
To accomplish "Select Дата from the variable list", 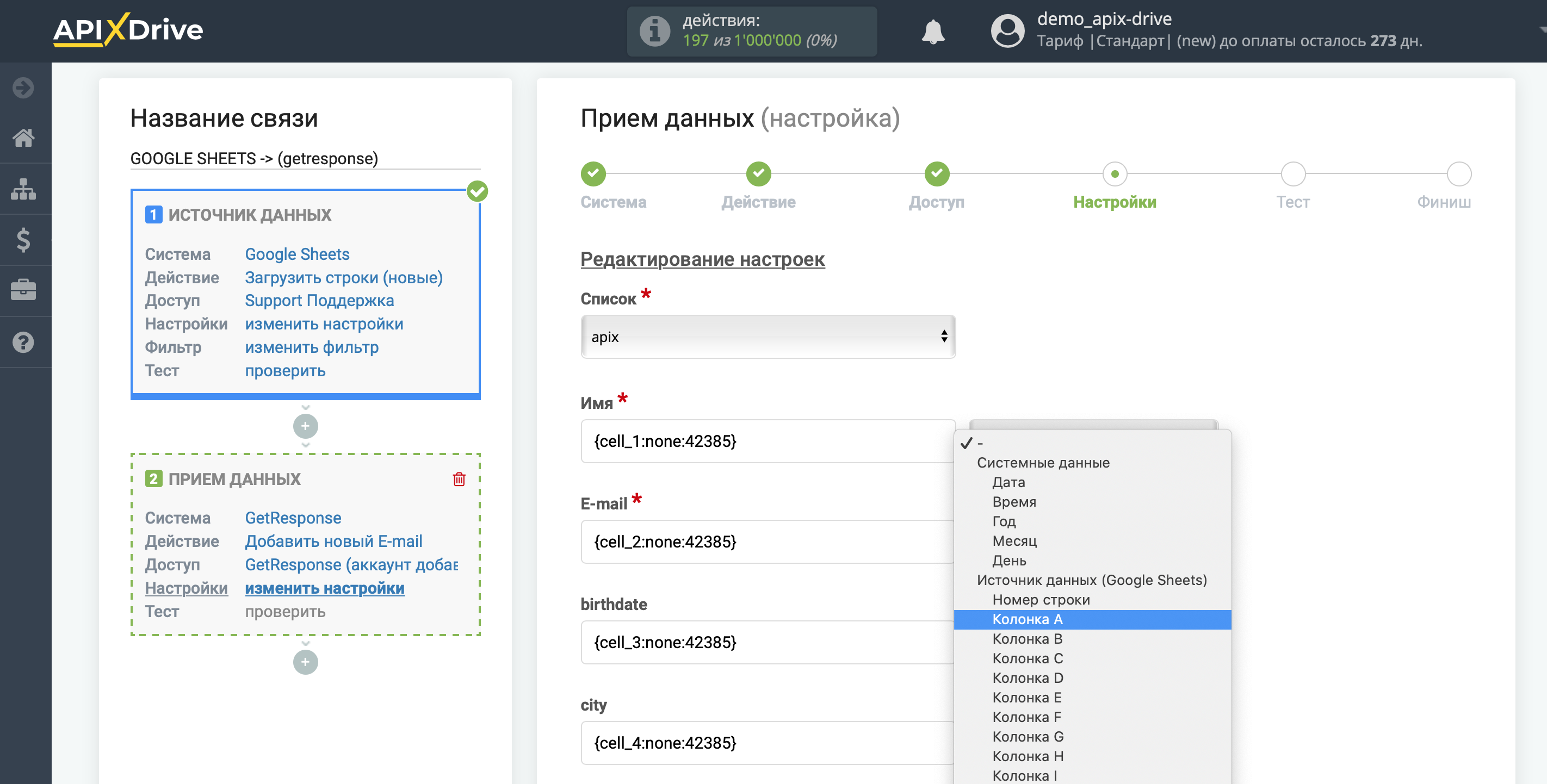I will tap(1092, 482).
